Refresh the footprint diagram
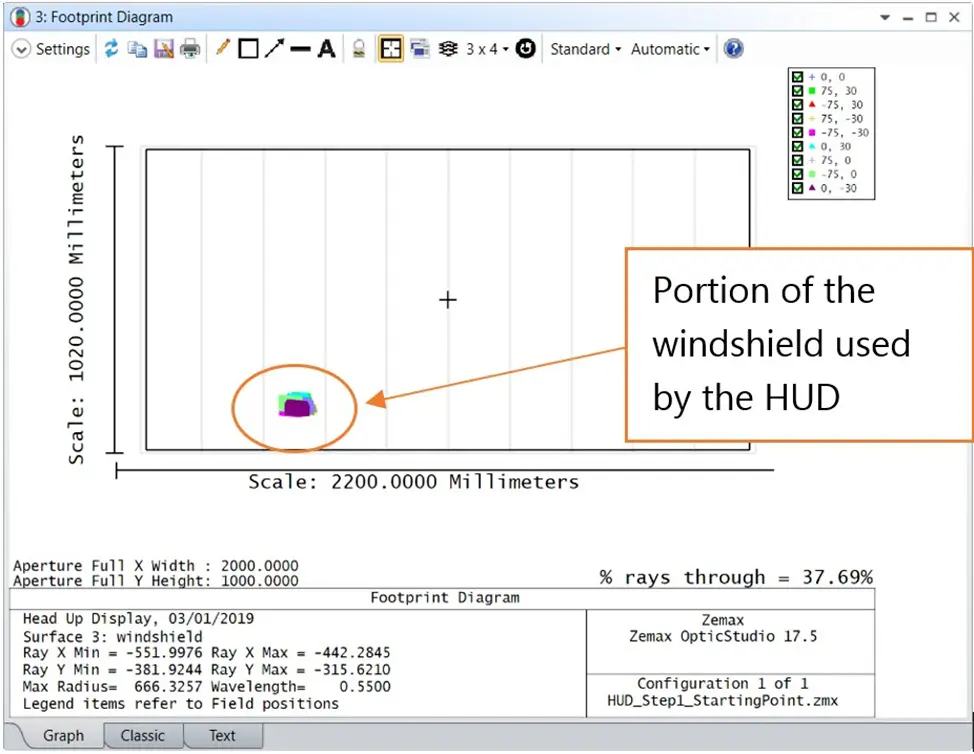The width and height of the screenshot is (974, 754). pyautogui.click(x=111, y=48)
